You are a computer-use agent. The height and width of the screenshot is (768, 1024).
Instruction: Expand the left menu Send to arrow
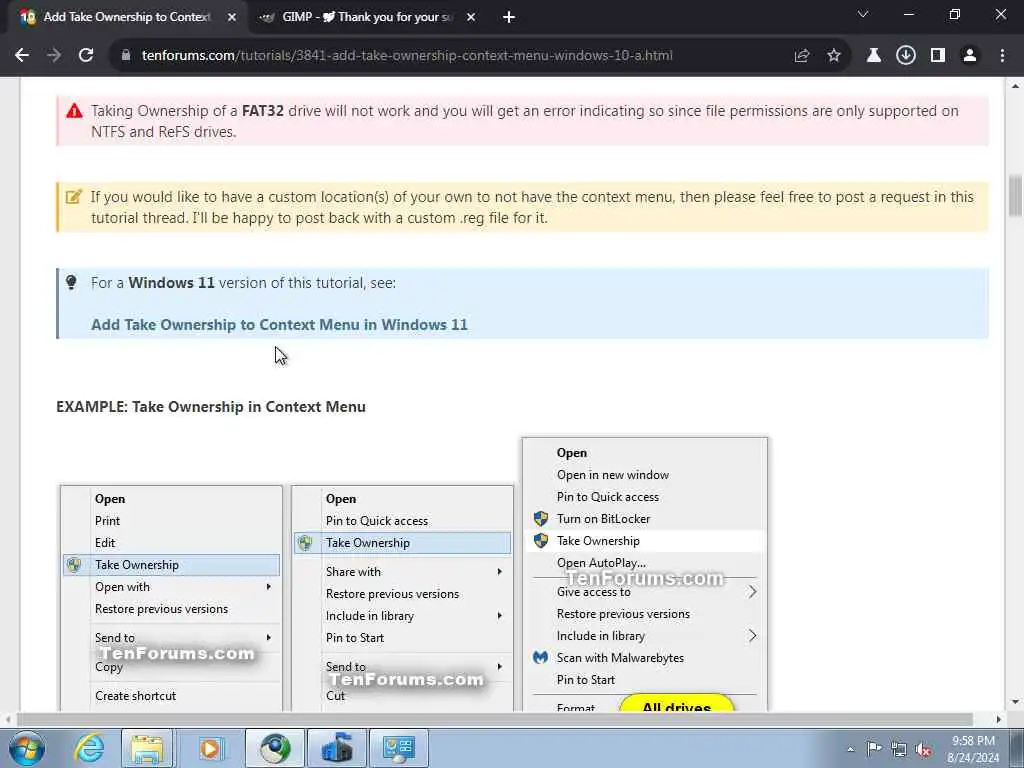tap(268, 637)
